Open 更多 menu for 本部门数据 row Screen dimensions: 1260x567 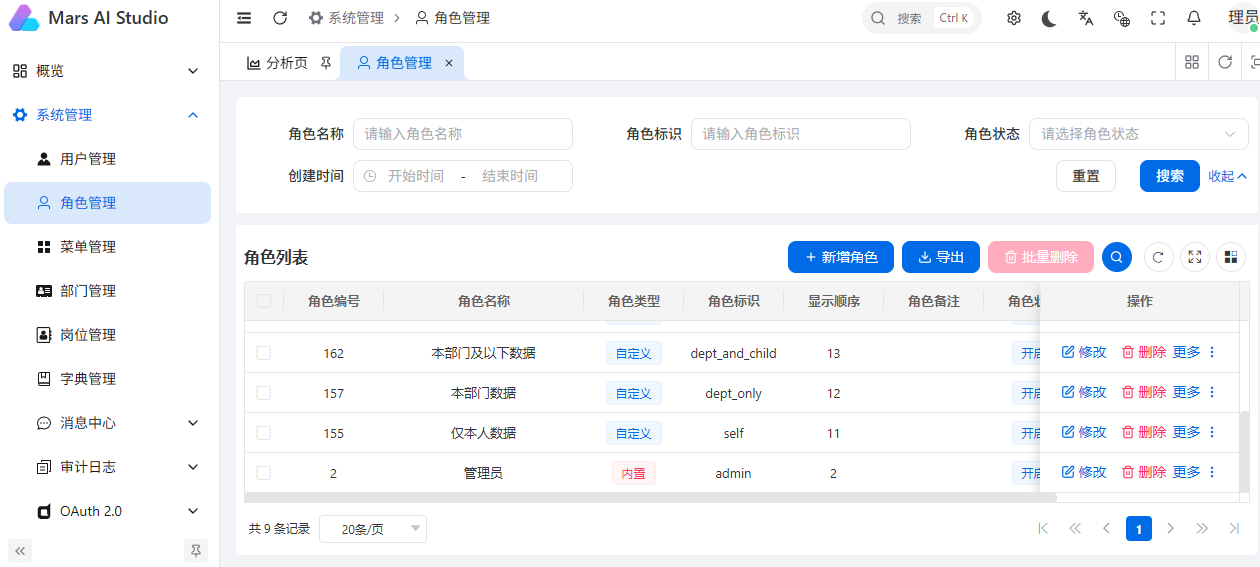coord(1194,392)
